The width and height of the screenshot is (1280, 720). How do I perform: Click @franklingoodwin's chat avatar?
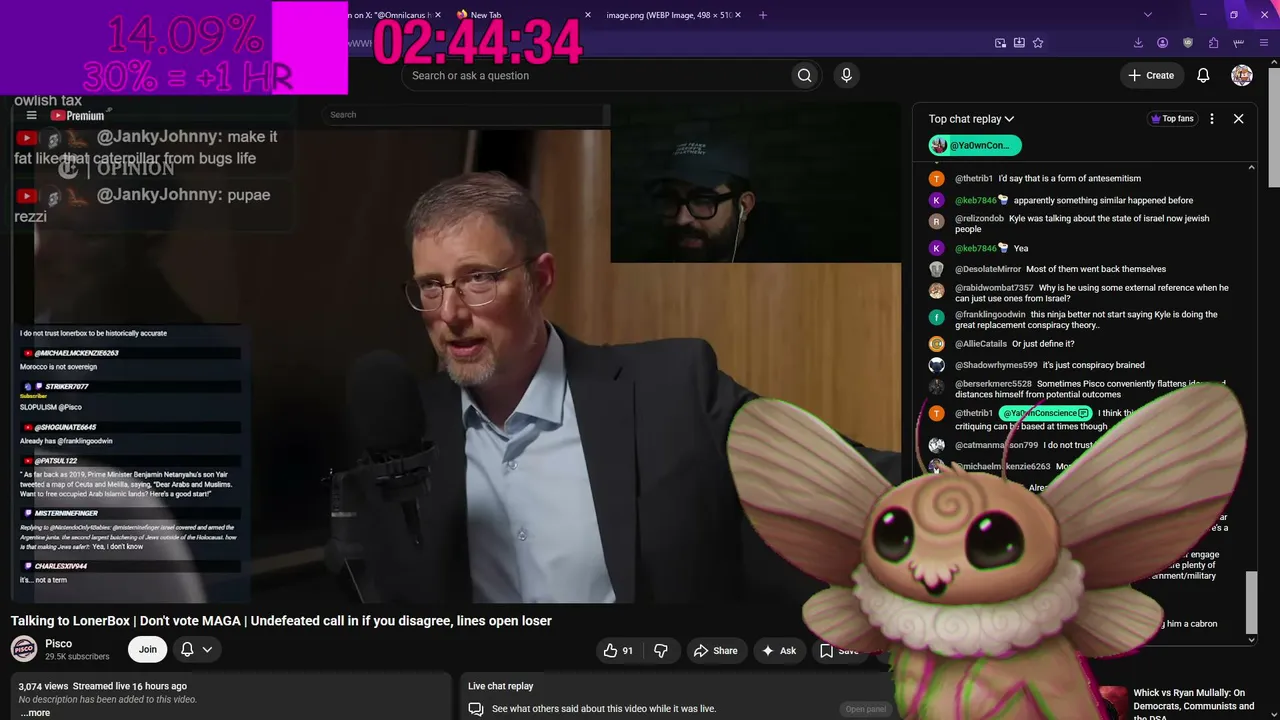(936, 317)
